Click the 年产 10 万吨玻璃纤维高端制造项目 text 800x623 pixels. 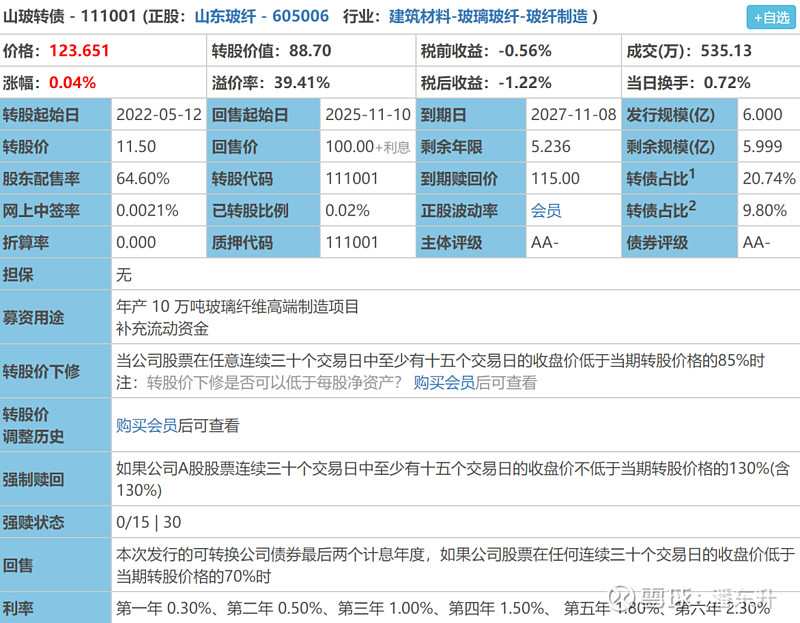coord(237,307)
